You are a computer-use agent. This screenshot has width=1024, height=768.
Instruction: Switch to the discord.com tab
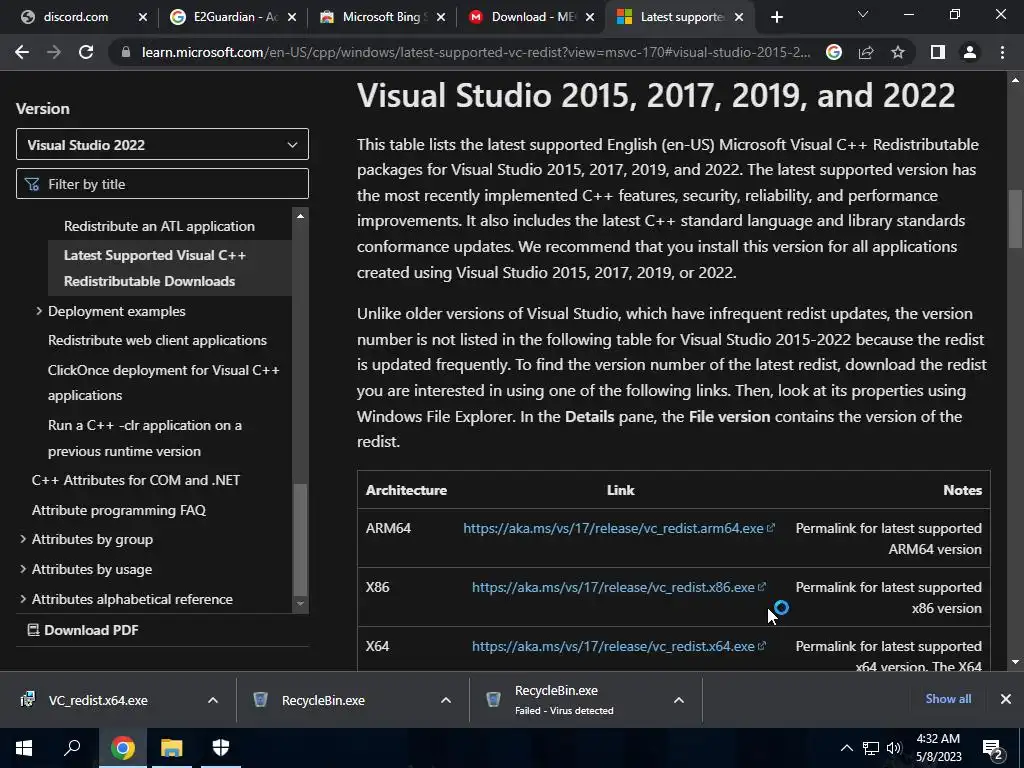tap(76, 17)
